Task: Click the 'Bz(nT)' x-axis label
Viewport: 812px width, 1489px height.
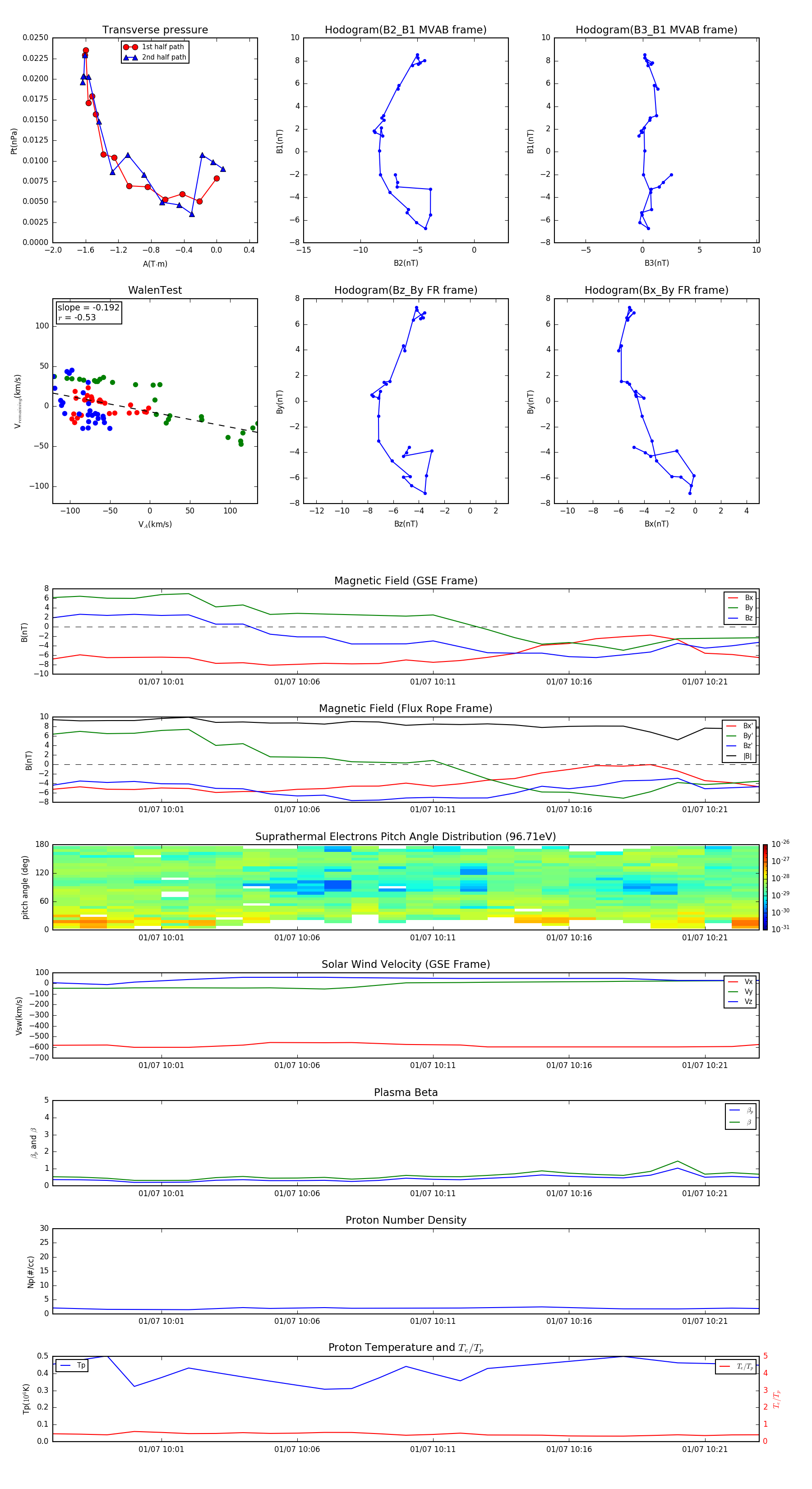Action: (x=406, y=524)
